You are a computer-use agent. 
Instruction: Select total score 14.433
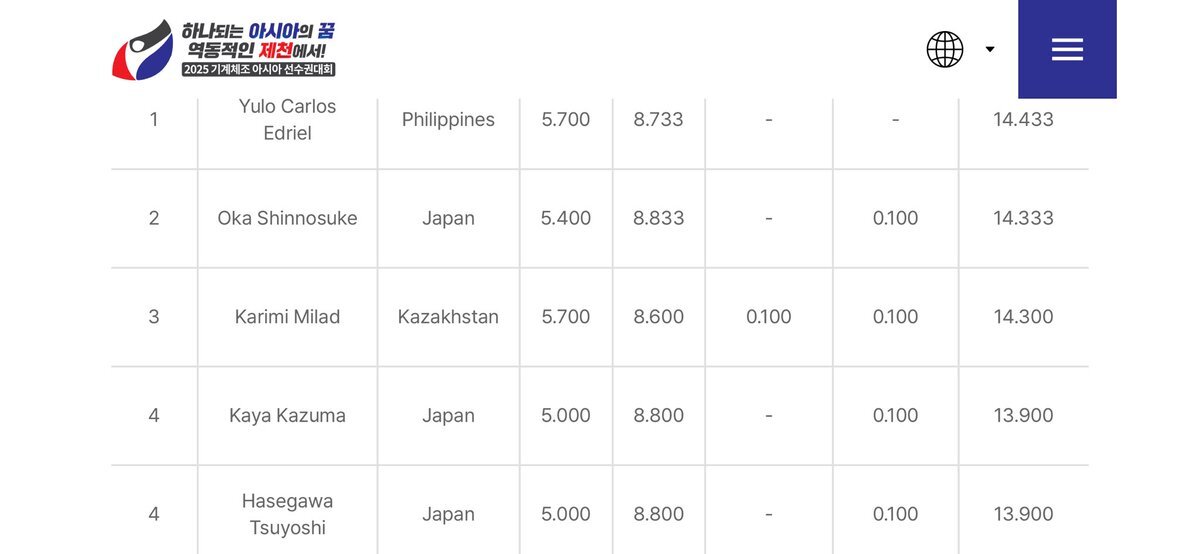1023,120
